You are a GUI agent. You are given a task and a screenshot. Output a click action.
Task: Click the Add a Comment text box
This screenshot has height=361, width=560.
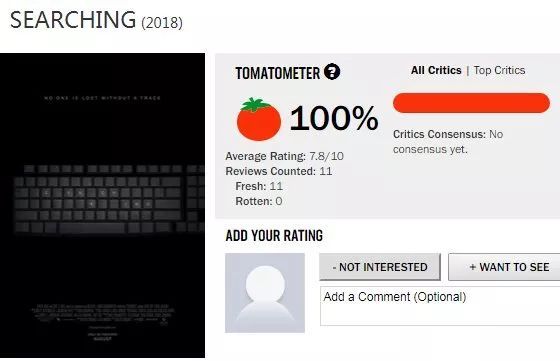tap(440, 306)
